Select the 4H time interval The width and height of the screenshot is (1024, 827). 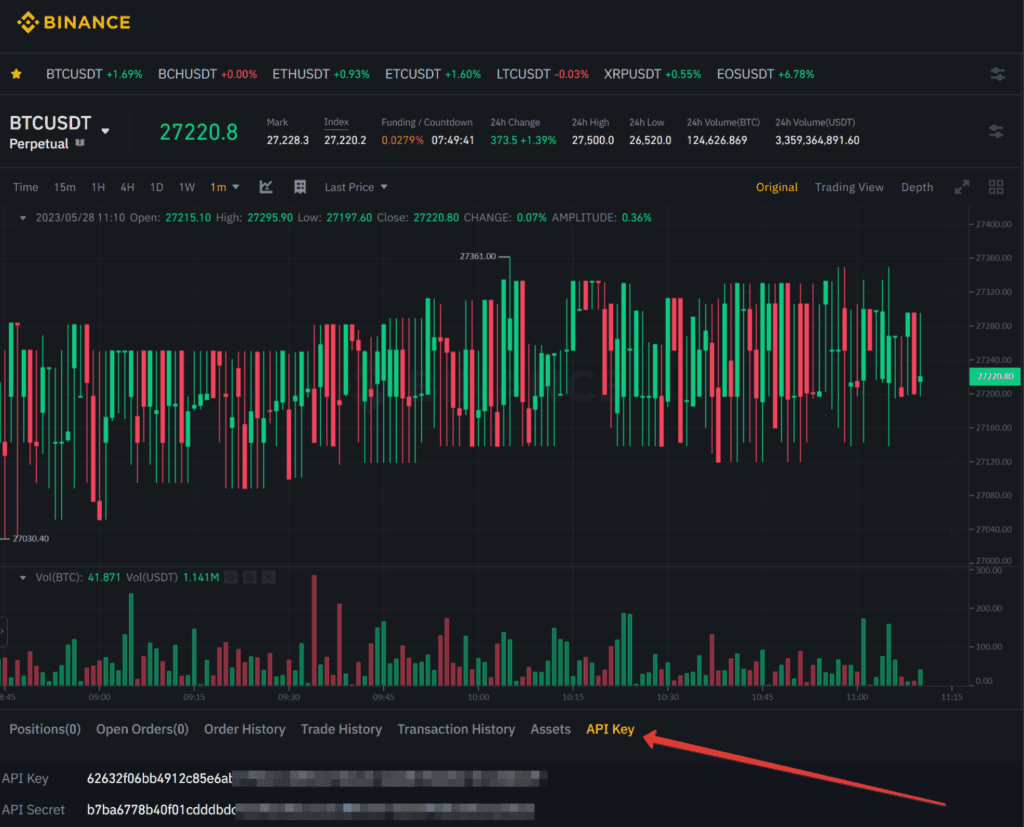click(x=127, y=187)
